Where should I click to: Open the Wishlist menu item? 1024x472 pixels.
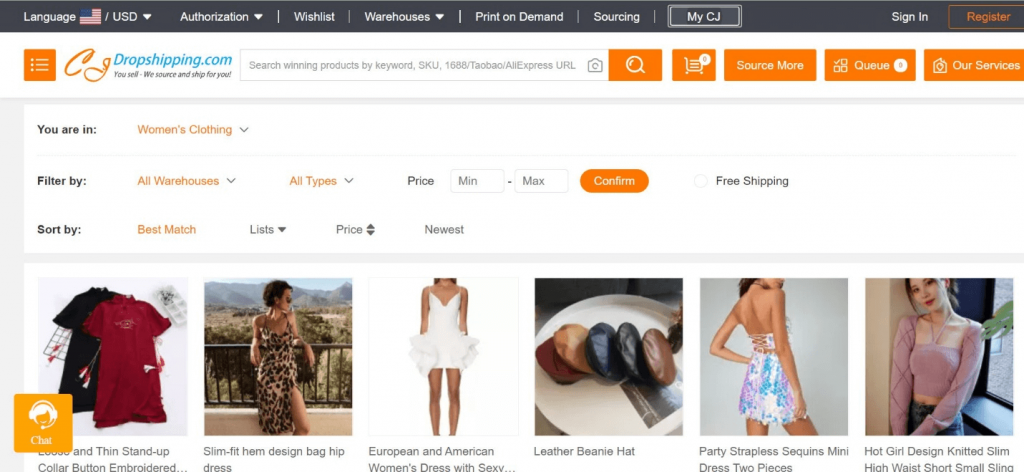(x=314, y=17)
